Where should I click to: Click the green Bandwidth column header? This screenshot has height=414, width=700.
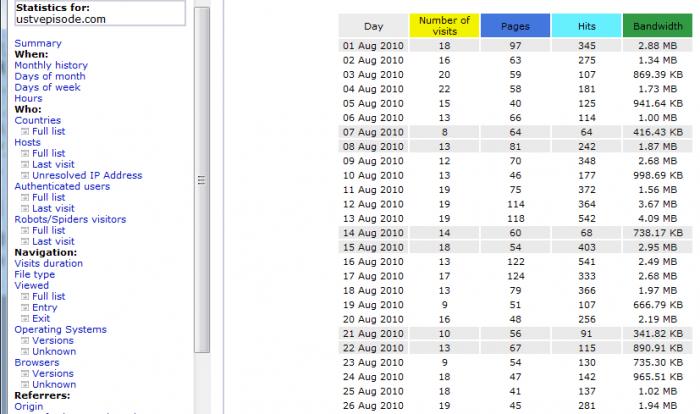pos(658,26)
